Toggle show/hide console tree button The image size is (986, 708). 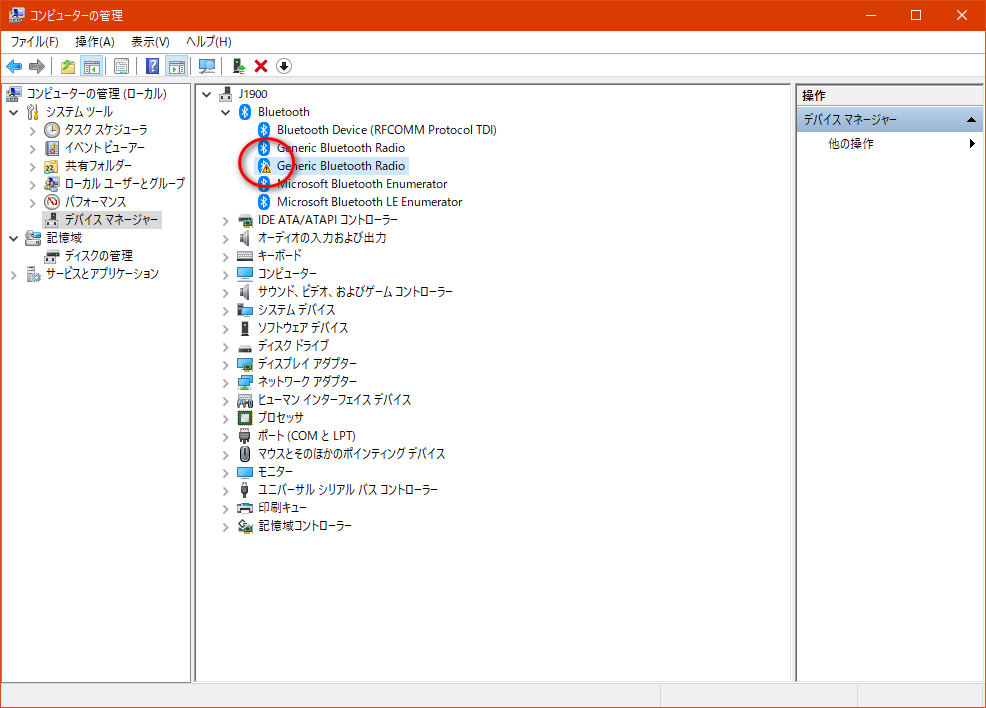91,66
